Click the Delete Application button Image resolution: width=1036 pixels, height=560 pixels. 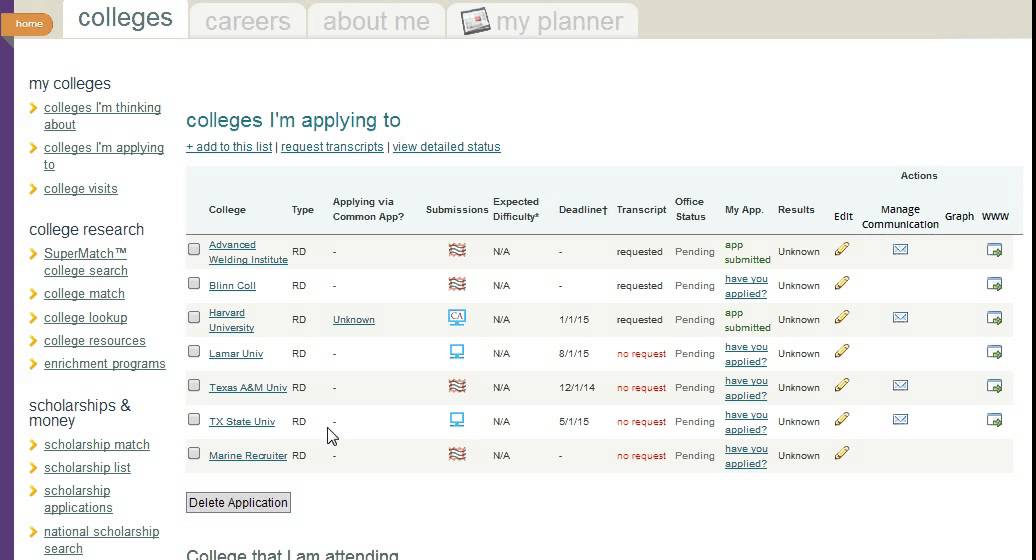[238, 503]
